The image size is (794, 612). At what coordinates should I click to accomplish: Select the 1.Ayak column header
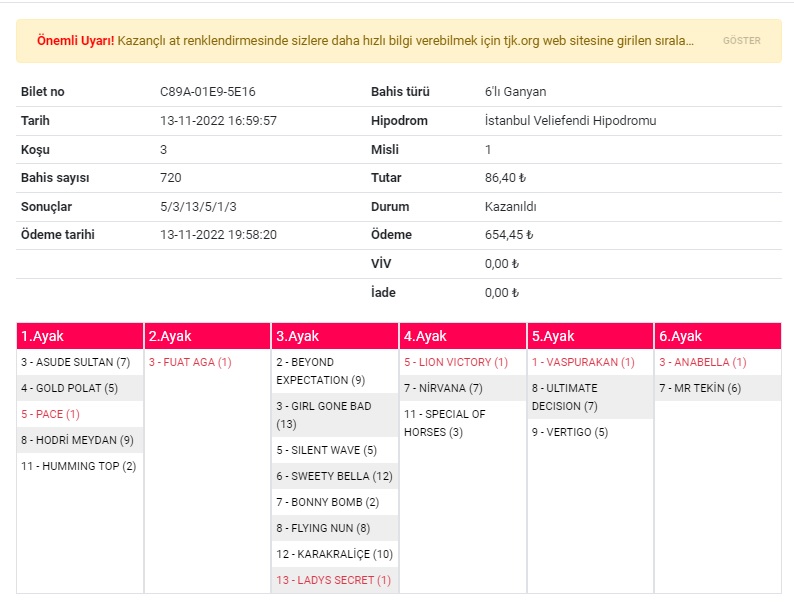[80, 336]
